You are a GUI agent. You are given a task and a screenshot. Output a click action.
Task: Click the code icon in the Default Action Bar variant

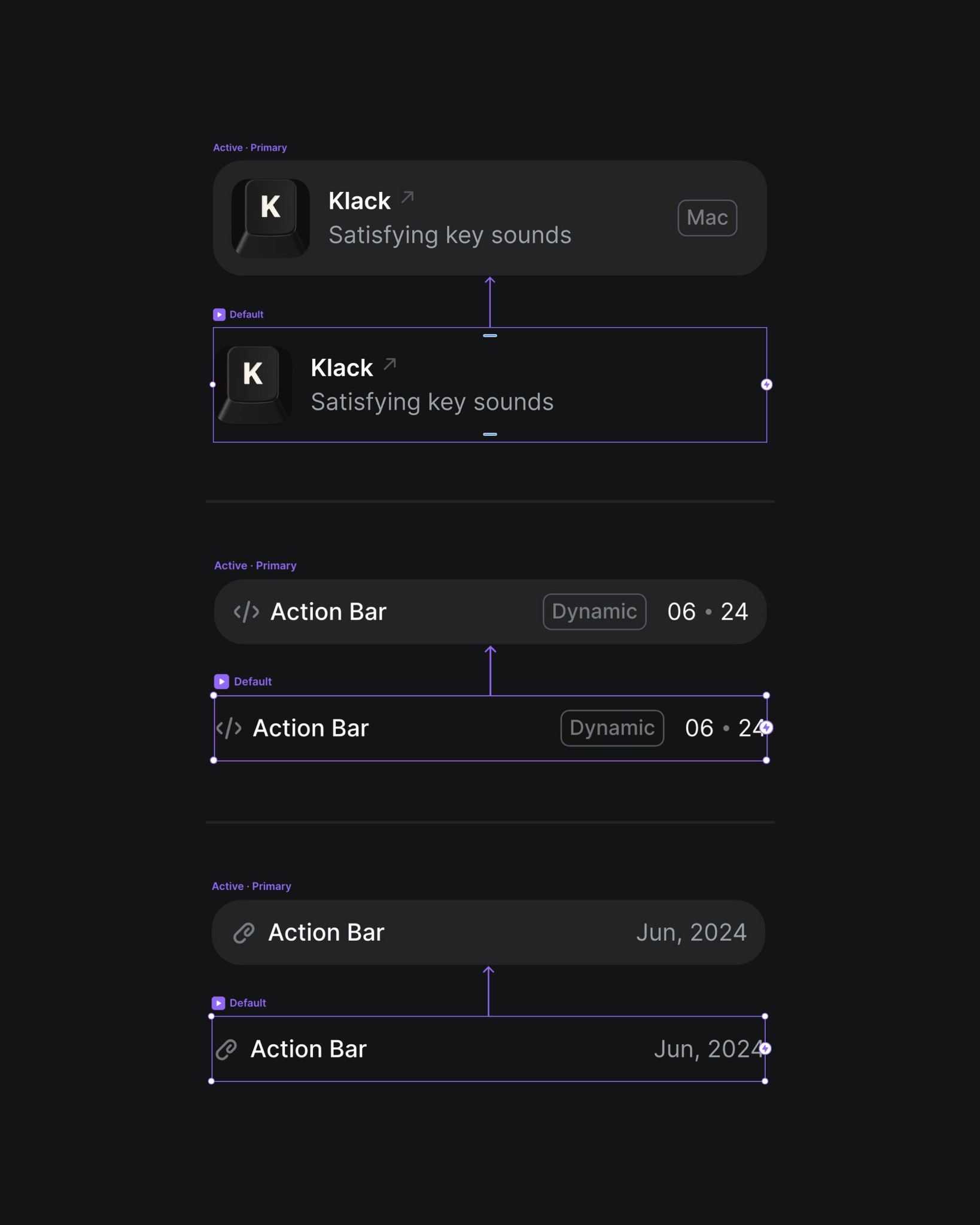[x=229, y=728]
